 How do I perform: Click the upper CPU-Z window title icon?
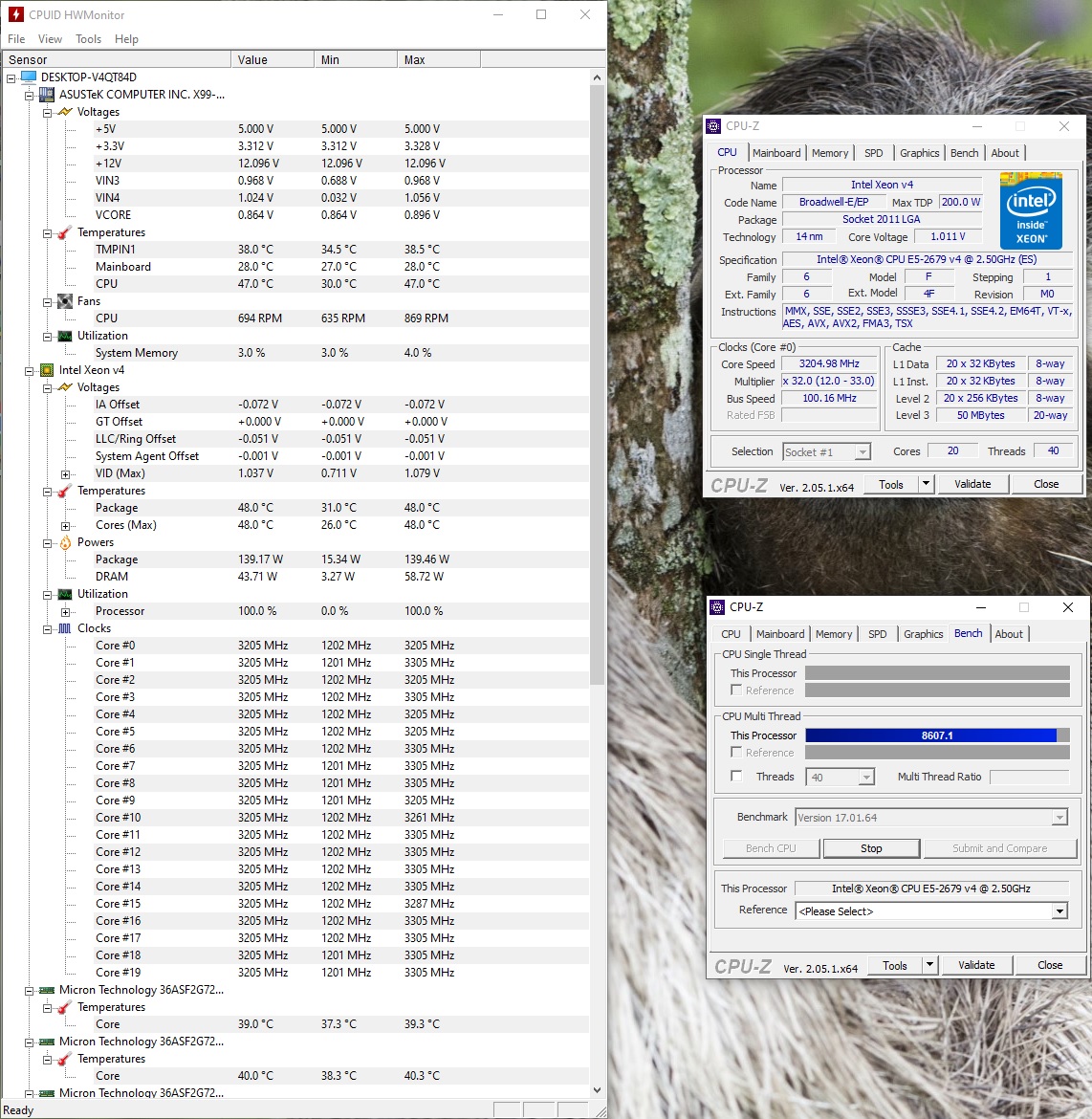pyautogui.click(x=713, y=126)
